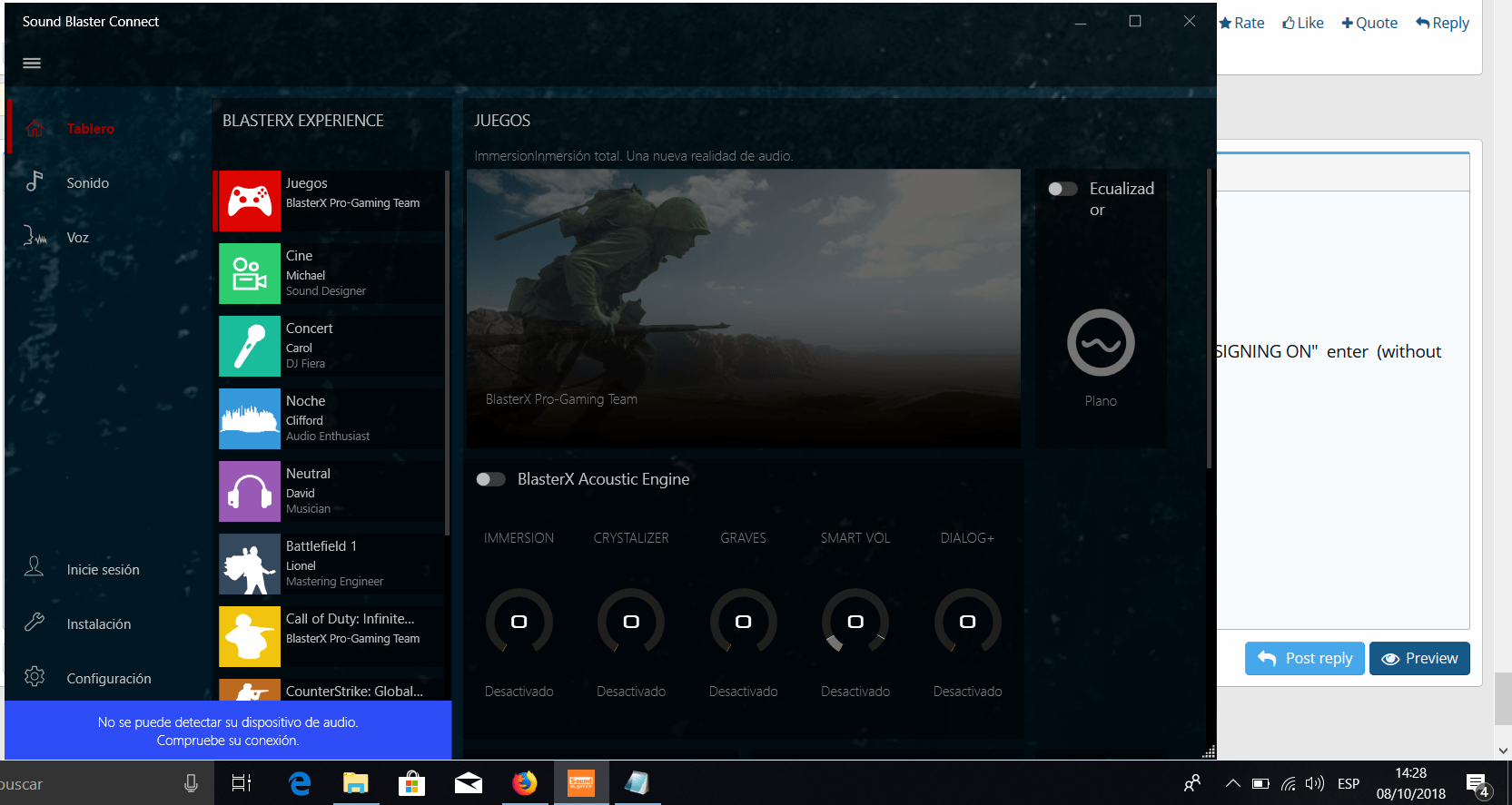Click the Reply link in the forum

pyautogui.click(x=1442, y=23)
